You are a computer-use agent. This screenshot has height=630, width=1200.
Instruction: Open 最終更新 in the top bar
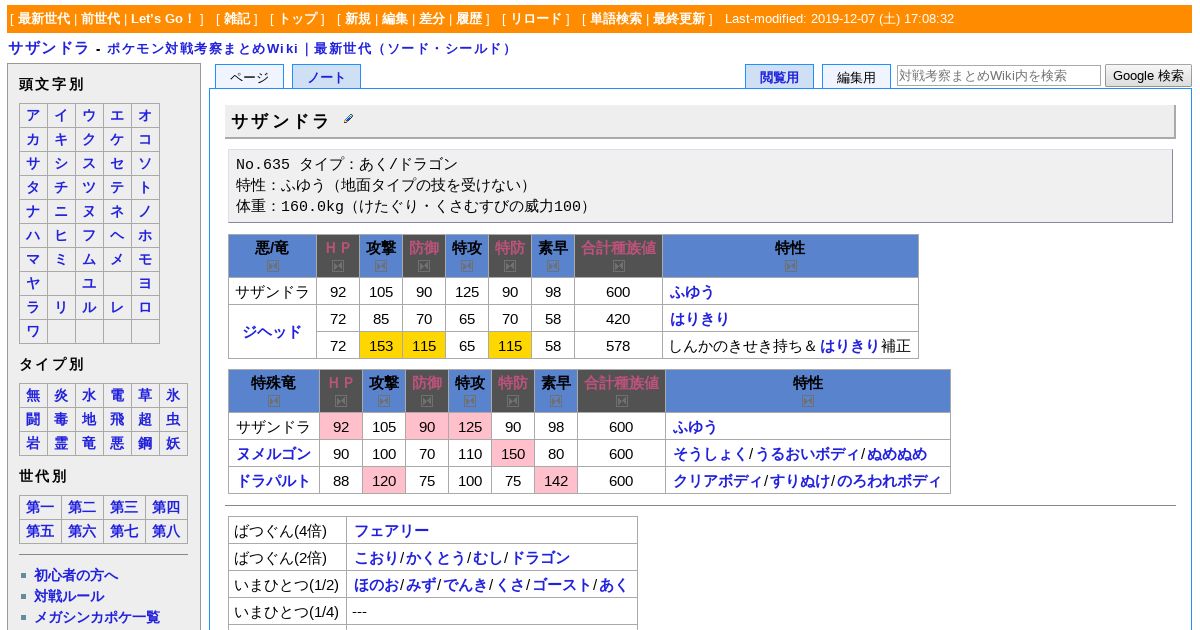(679, 19)
